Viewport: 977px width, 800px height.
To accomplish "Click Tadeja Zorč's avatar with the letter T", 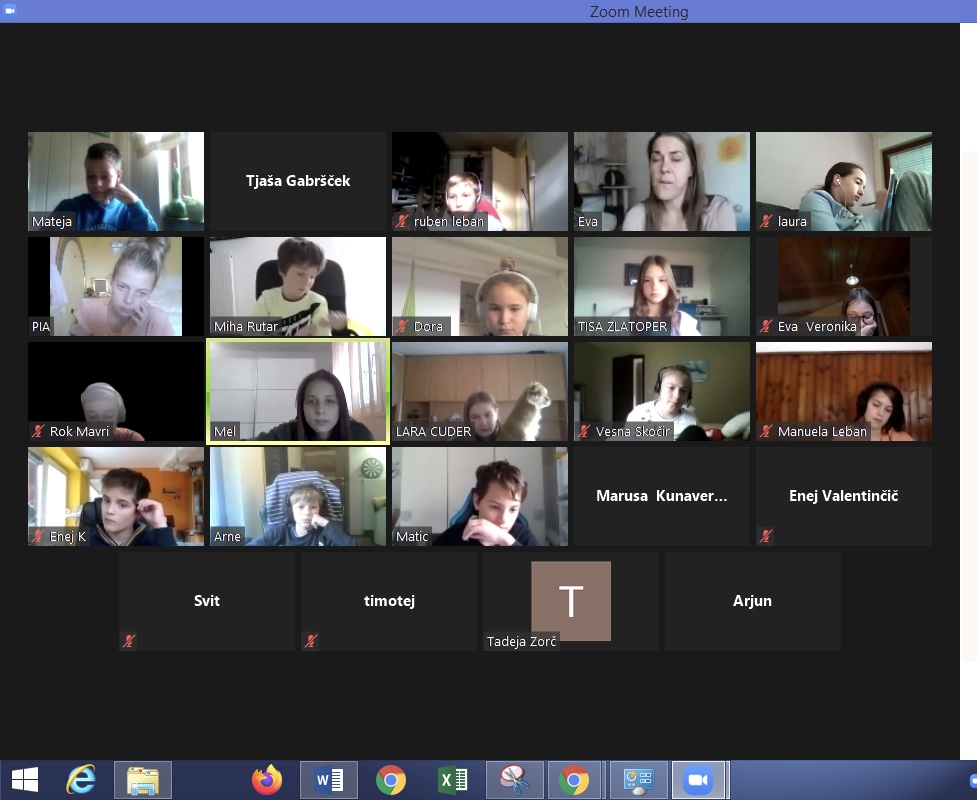I will pyautogui.click(x=571, y=601).
